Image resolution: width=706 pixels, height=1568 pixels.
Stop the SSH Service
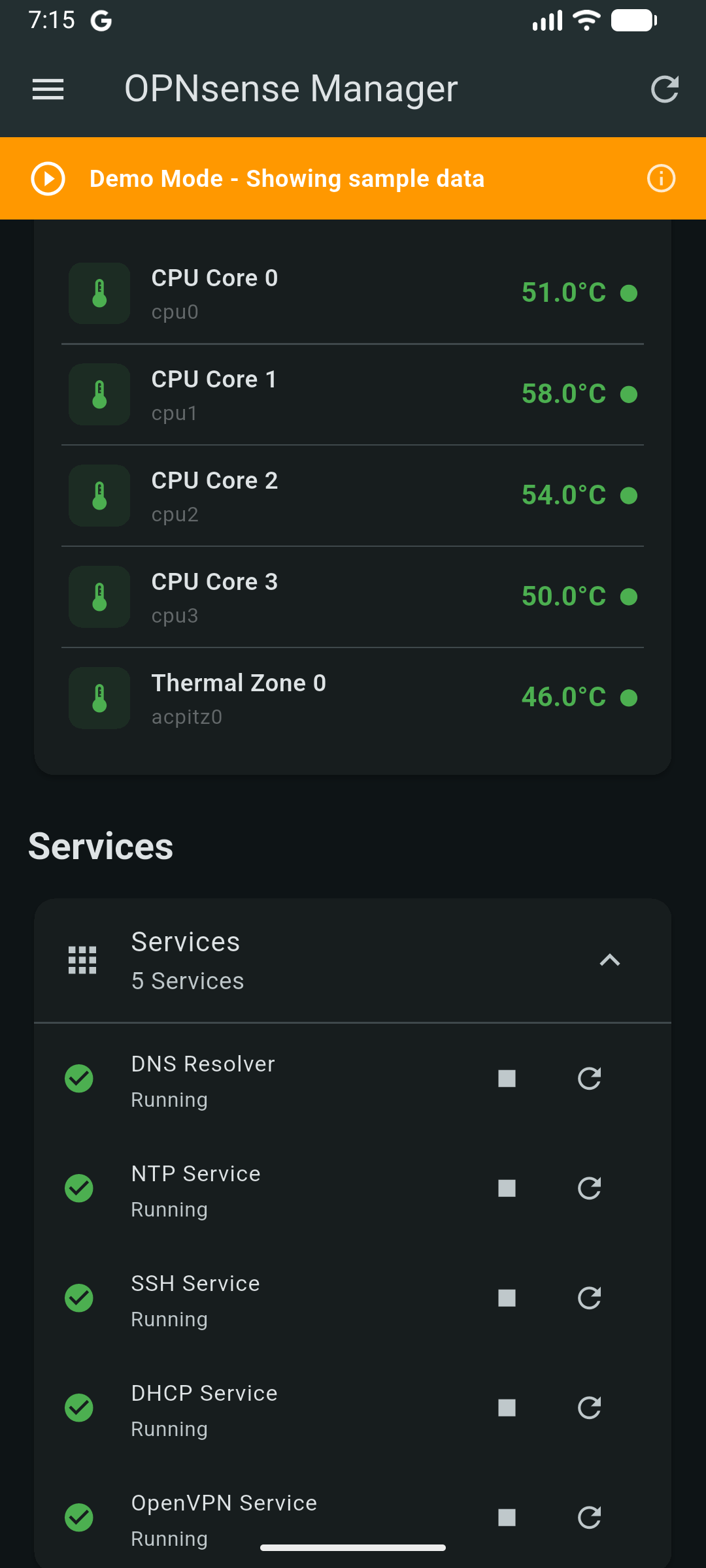point(507,1298)
